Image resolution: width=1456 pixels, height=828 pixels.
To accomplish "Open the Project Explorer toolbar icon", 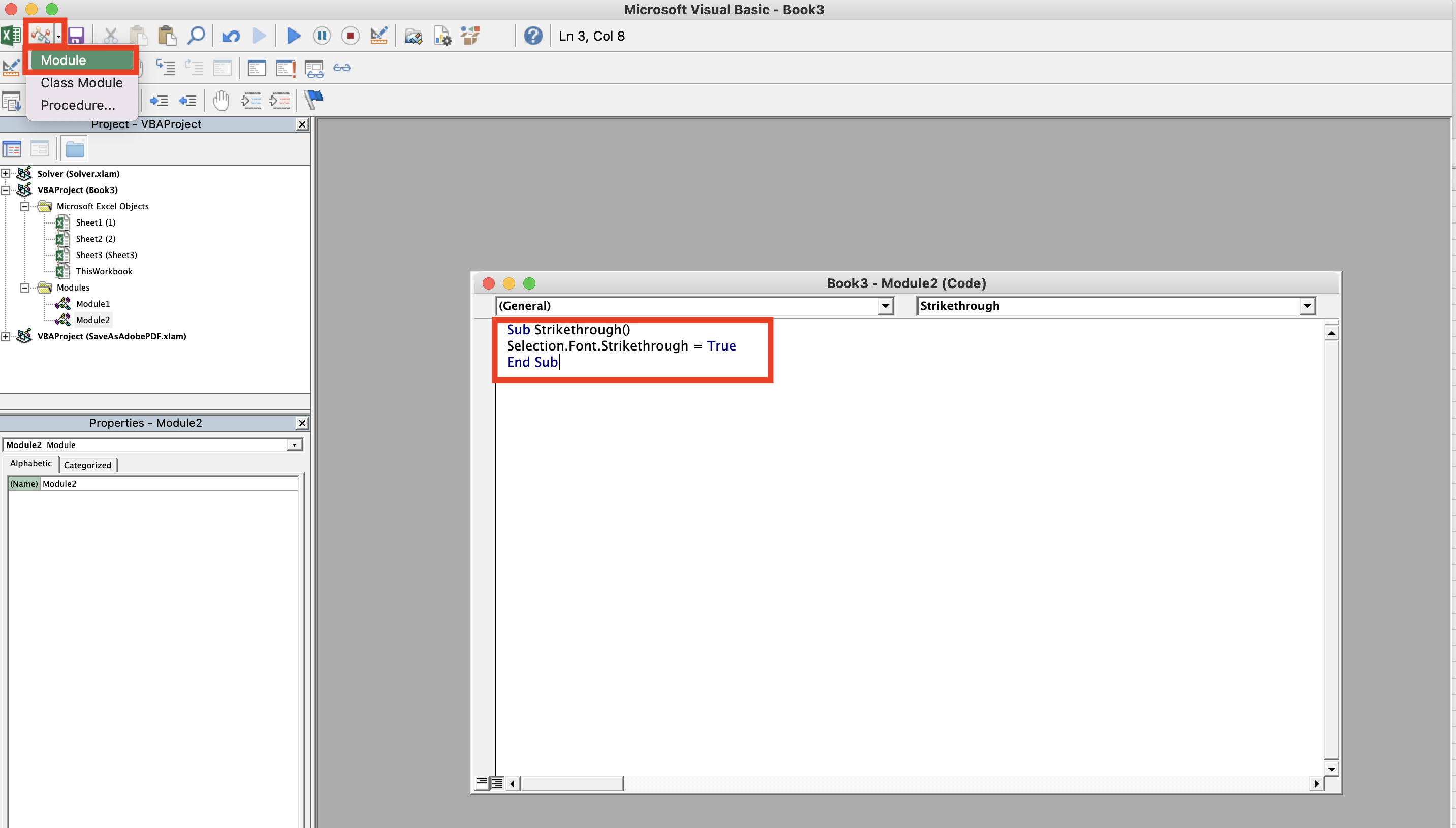I will click(414, 36).
